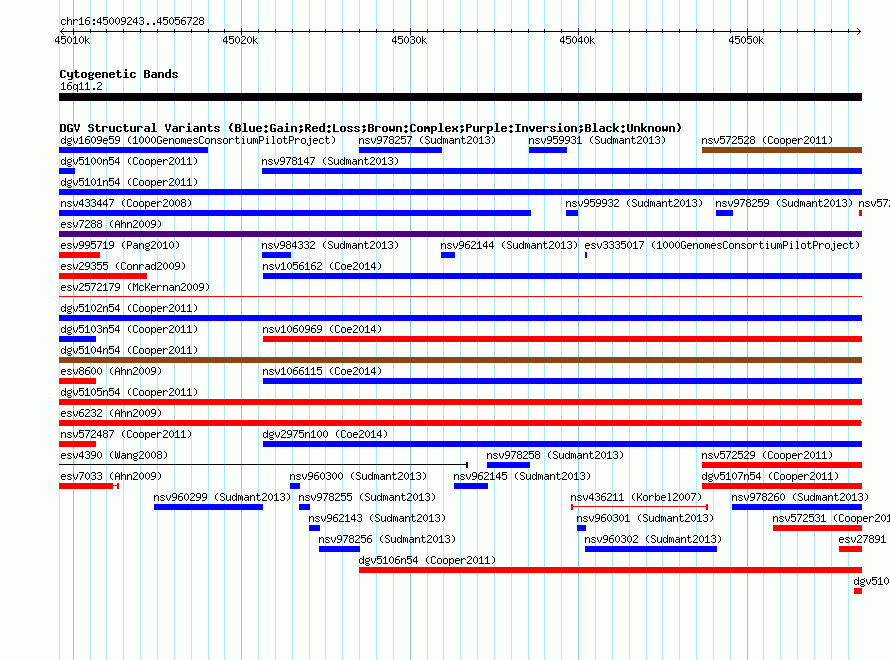Image resolution: width=890 pixels, height=660 pixels.
Task: Select dgv5101n54 (Cooper2011) label
Action: [x=129, y=182]
